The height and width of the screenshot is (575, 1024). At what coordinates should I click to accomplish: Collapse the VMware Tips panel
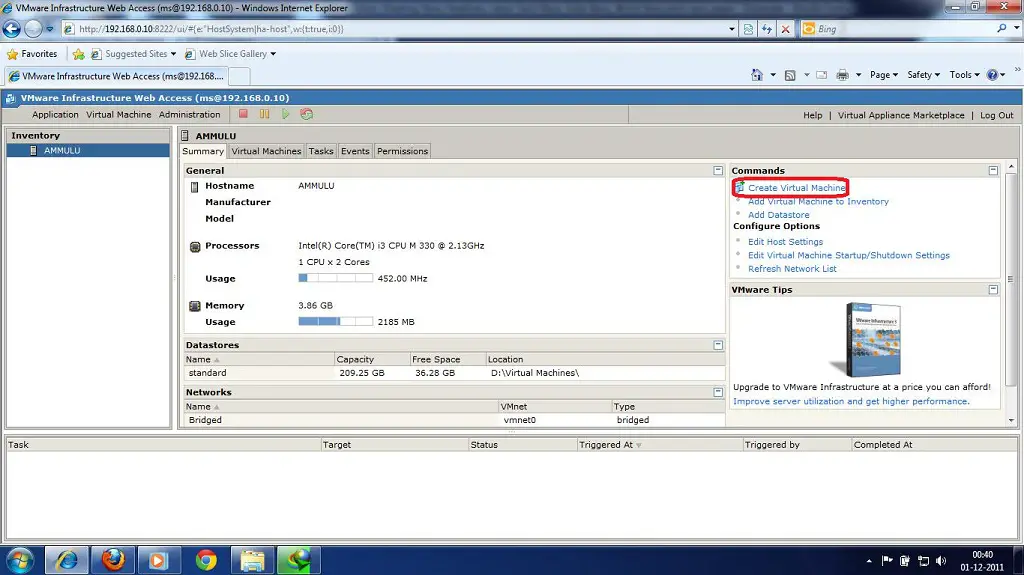pyautogui.click(x=993, y=289)
